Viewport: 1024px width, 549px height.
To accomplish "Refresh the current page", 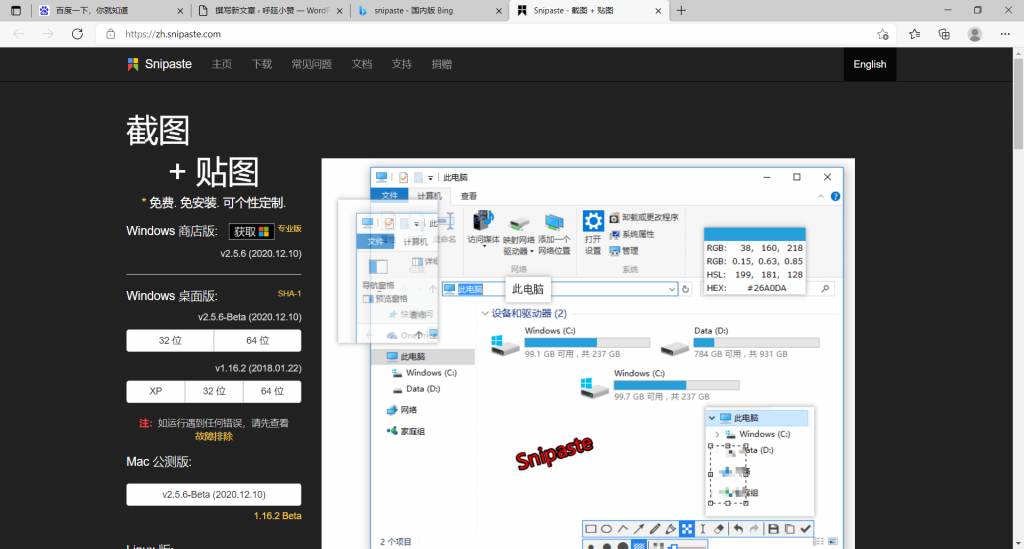I will pyautogui.click(x=77, y=34).
